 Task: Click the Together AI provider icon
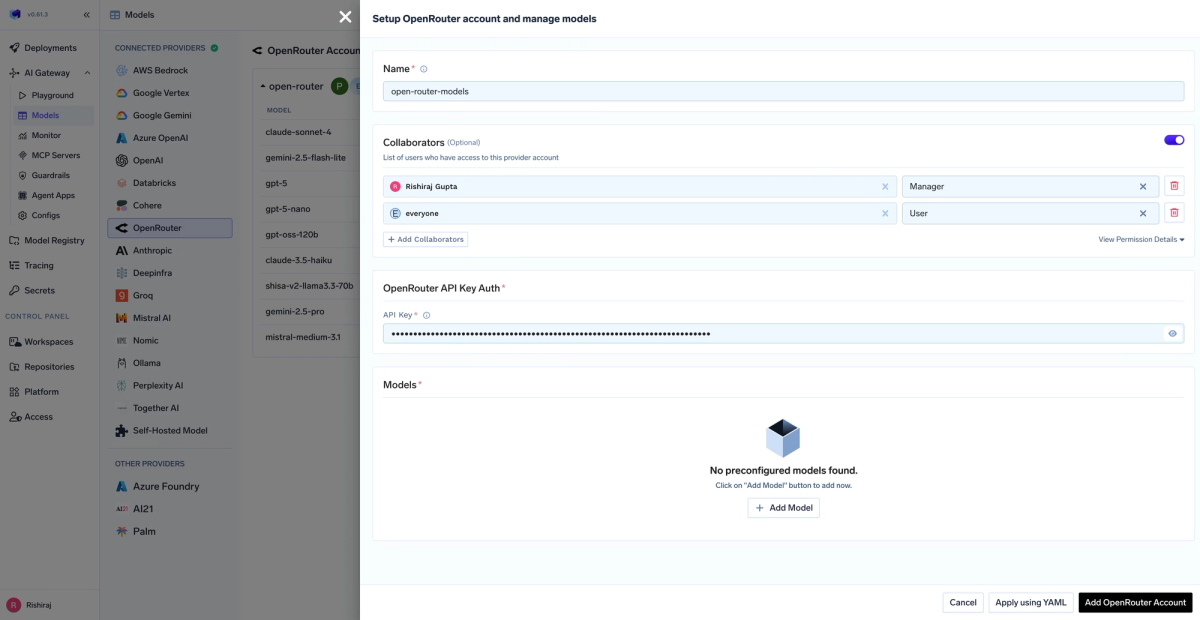tap(122, 408)
